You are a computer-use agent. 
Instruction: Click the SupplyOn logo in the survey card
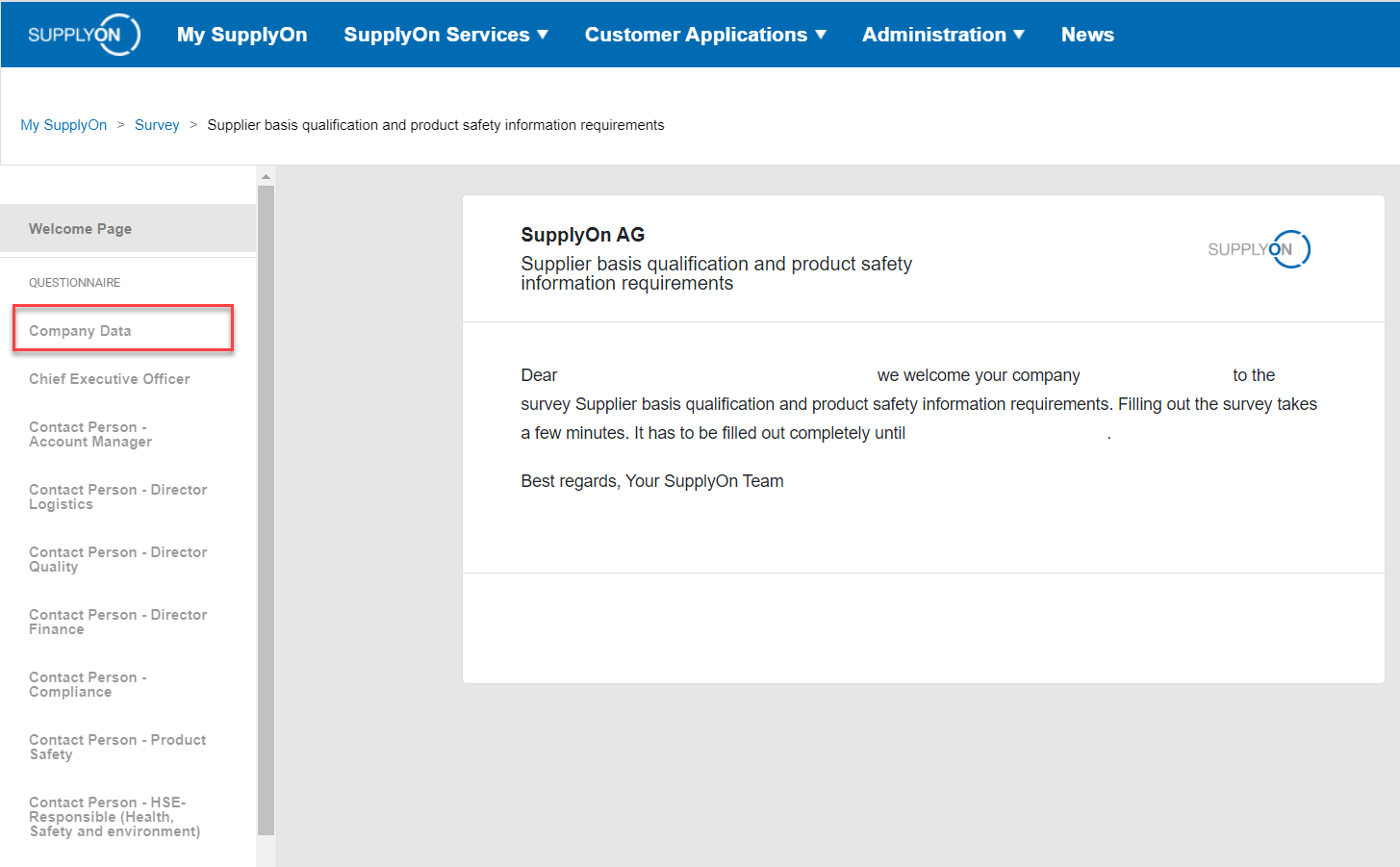coord(1259,249)
